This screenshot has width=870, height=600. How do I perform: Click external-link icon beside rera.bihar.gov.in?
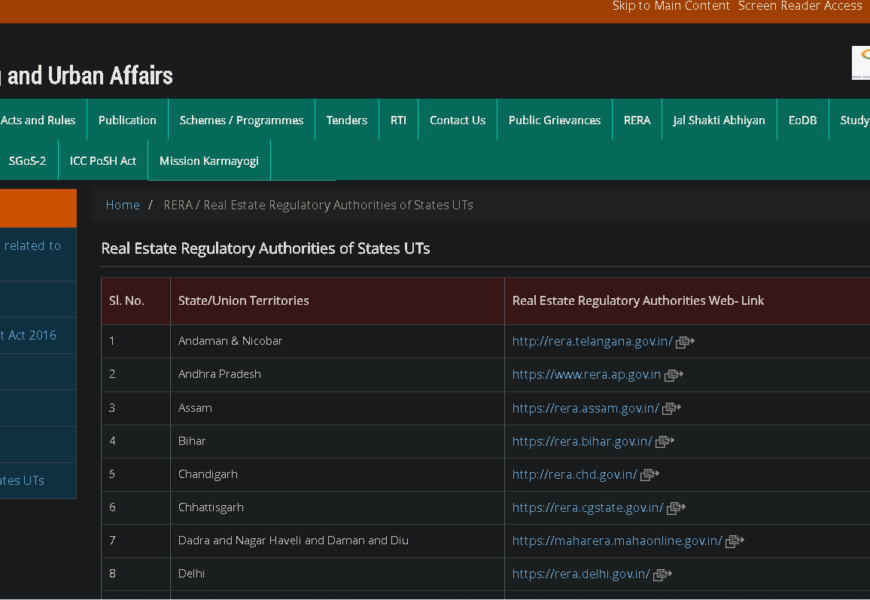tap(665, 442)
